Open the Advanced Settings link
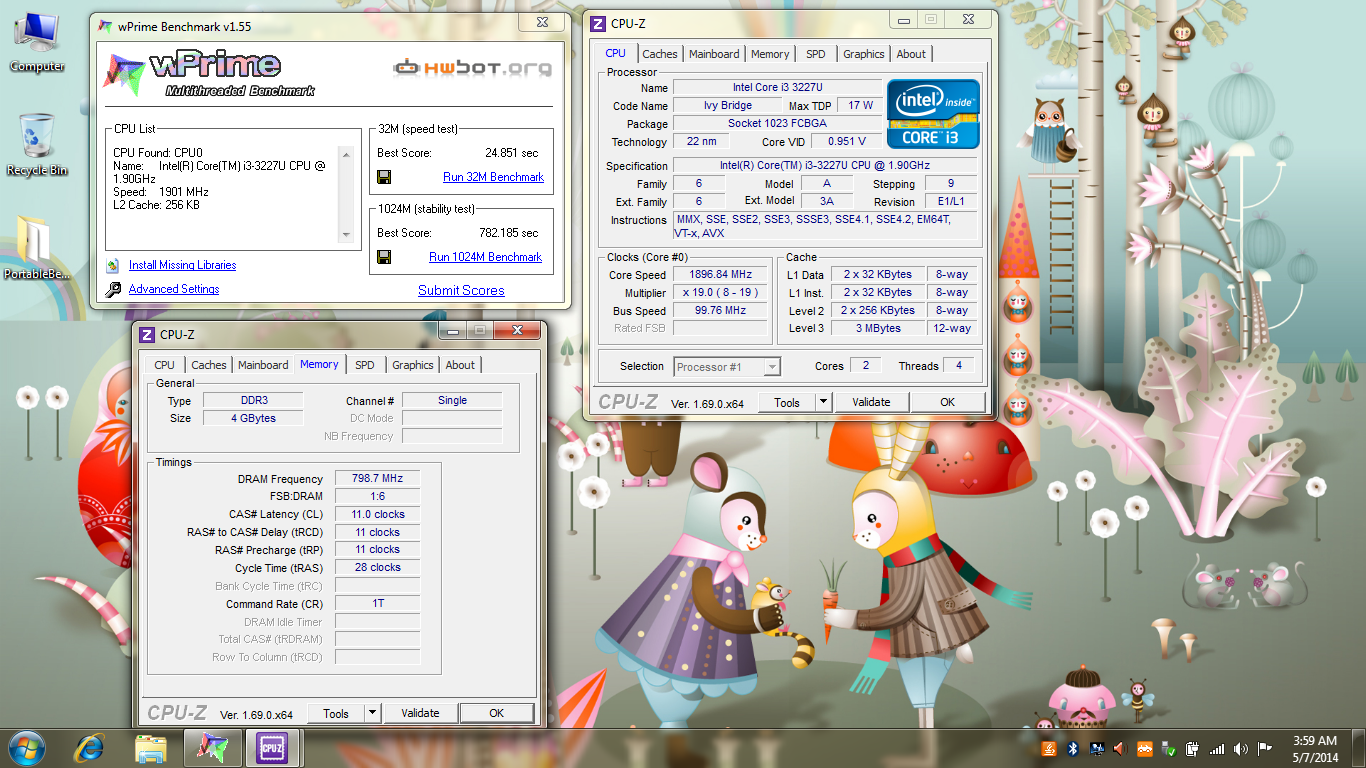The width and height of the screenshot is (1366, 768). (x=174, y=289)
